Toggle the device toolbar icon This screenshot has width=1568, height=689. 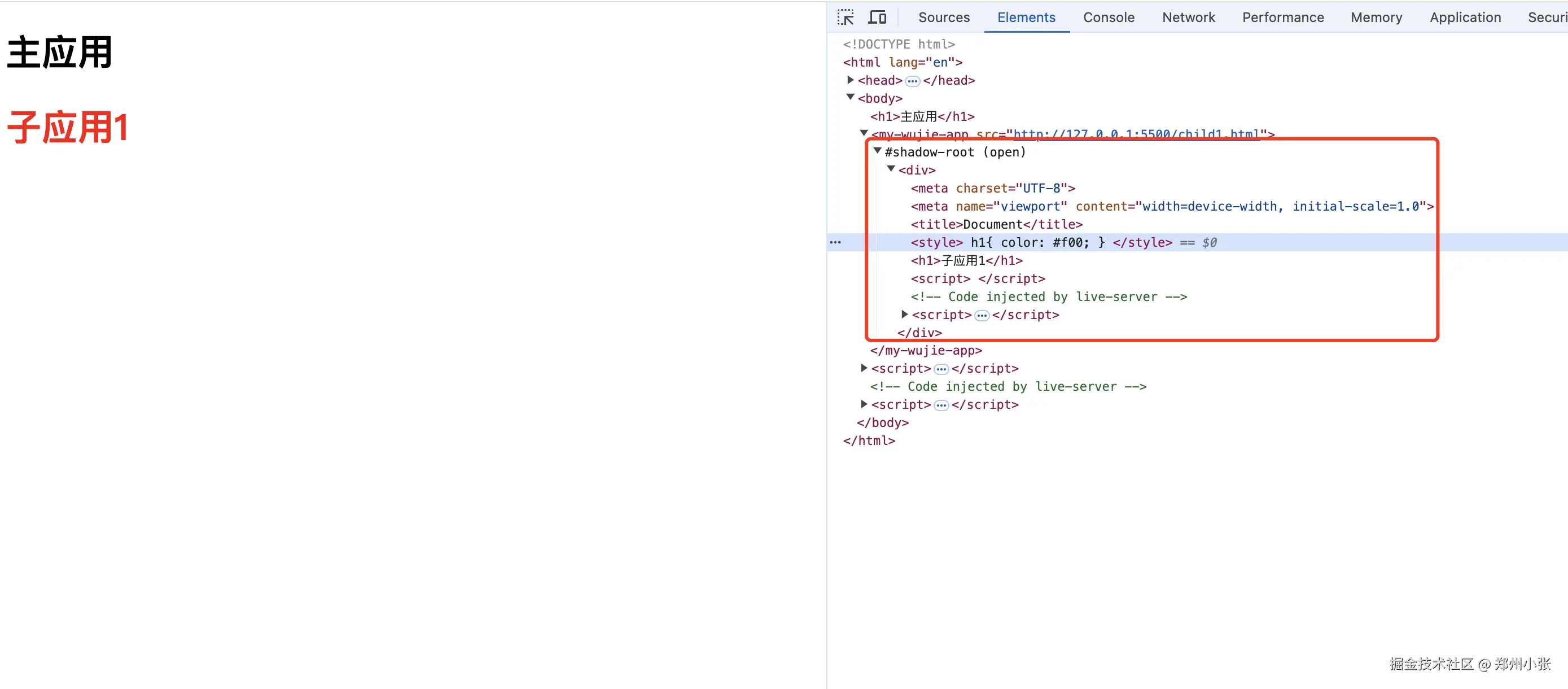click(877, 17)
